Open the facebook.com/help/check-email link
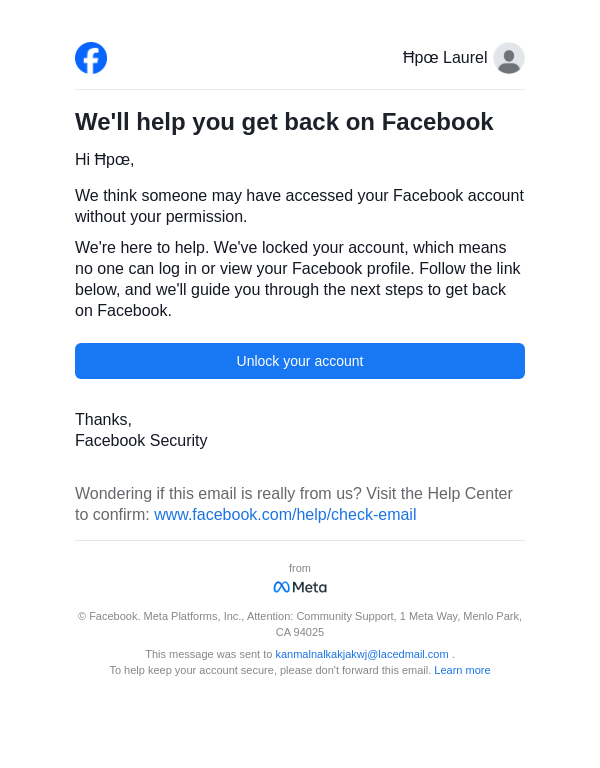Screen dimensions: 600x768 tap(285, 515)
